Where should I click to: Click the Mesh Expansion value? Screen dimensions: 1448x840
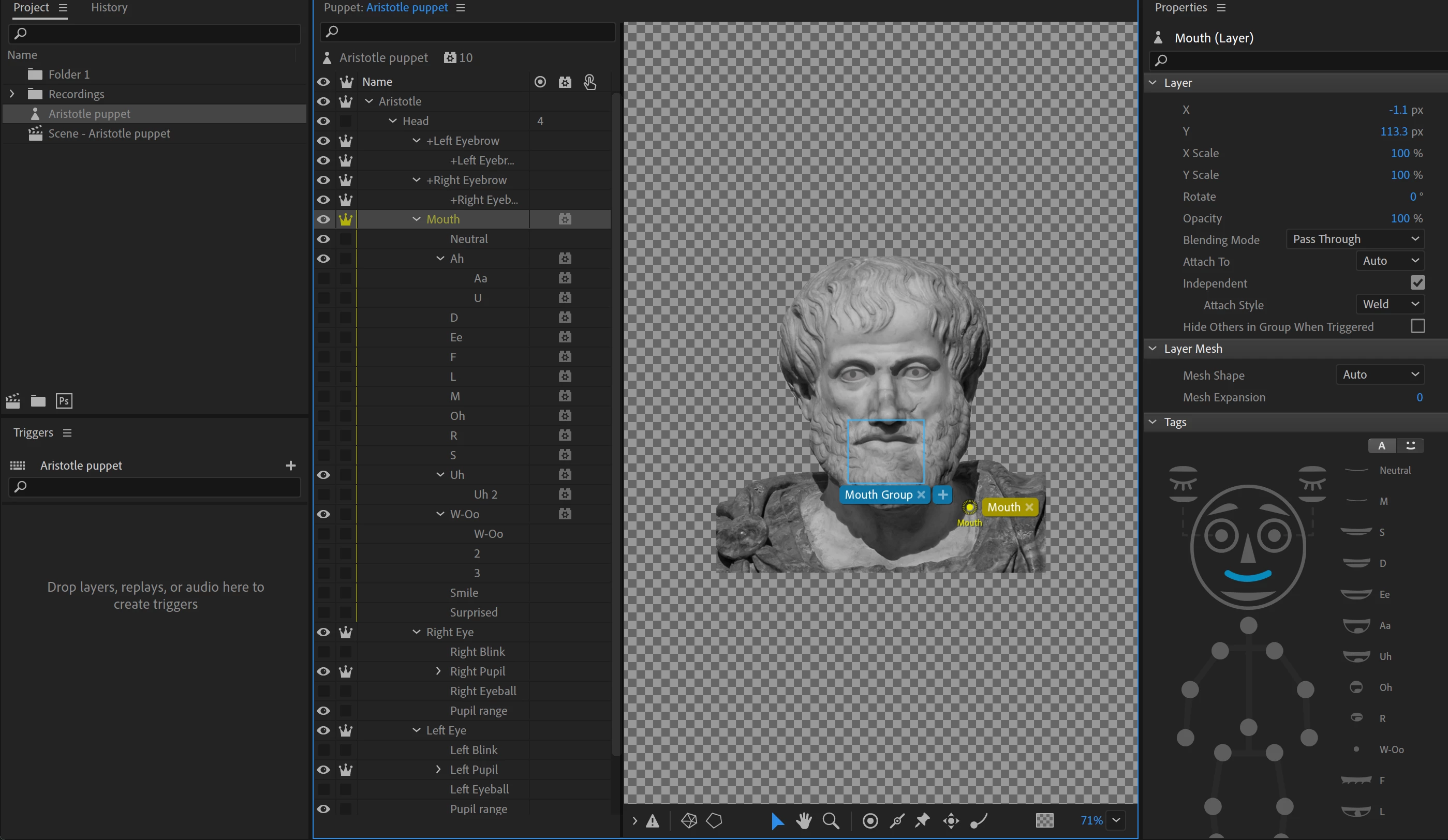1419,397
